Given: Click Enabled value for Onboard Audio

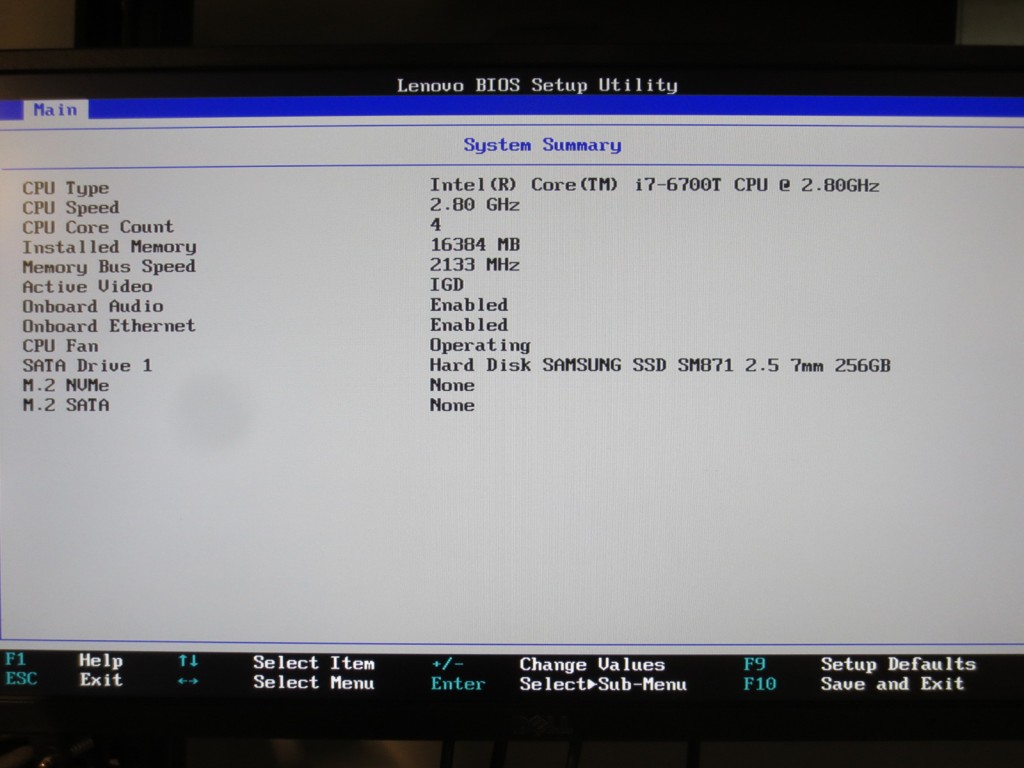Looking at the screenshot, I should point(469,305).
